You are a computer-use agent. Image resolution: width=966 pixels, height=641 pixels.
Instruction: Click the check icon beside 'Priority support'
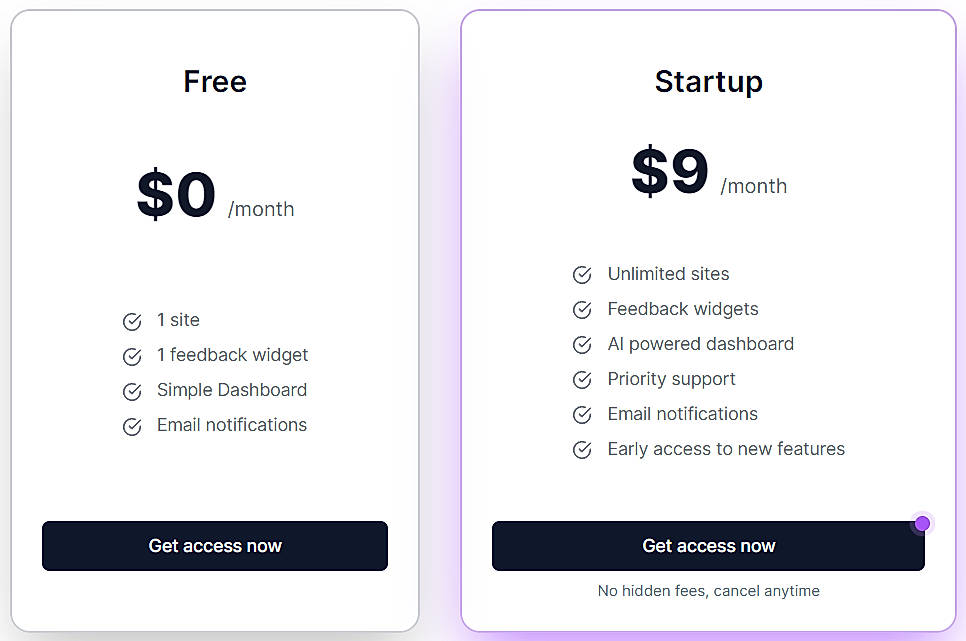pyautogui.click(x=582, y=379)
